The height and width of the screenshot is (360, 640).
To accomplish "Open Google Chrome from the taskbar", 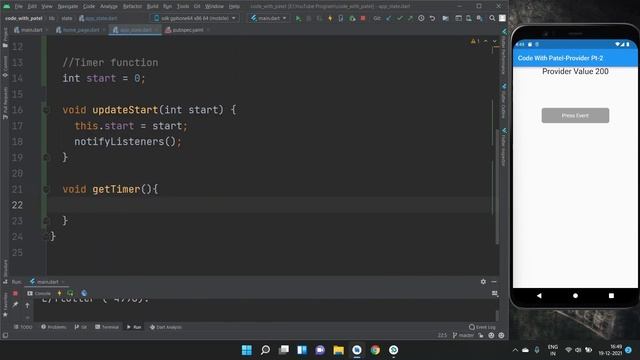I will (375, 350).
